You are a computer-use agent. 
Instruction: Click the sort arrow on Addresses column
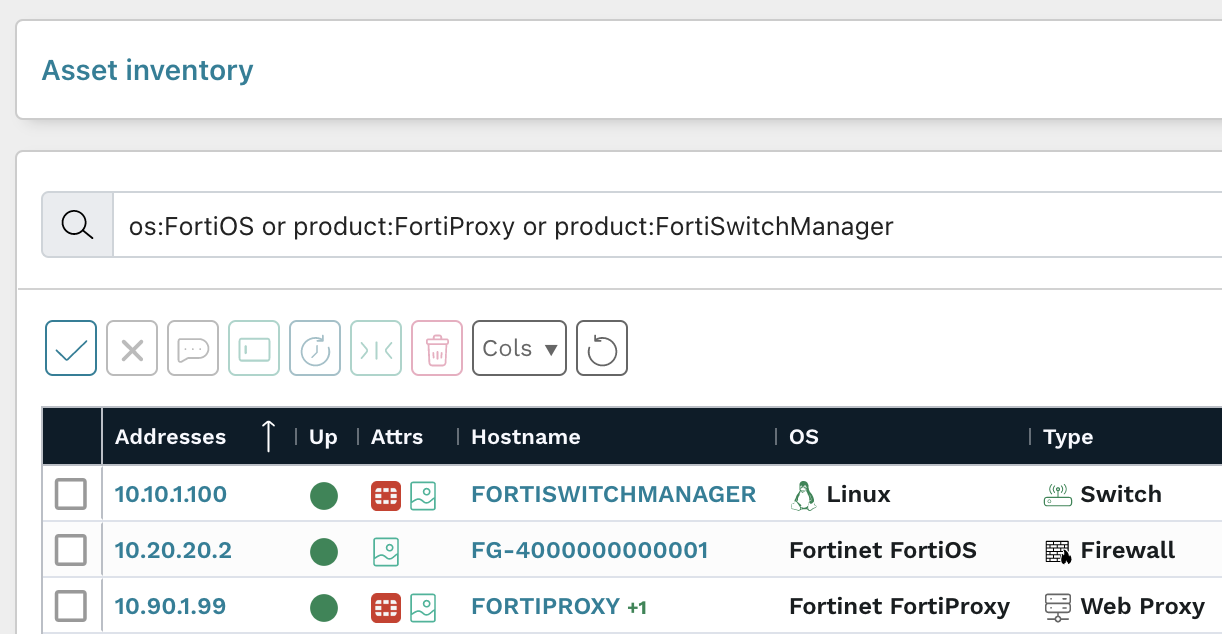(x=268, y=436)
